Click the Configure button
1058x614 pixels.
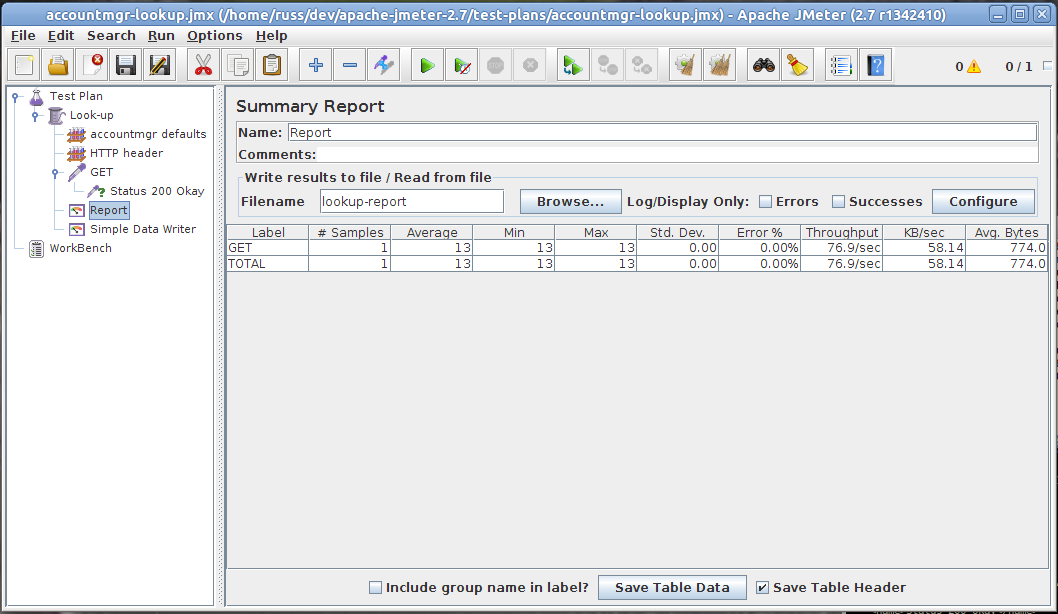coord(983,201)
